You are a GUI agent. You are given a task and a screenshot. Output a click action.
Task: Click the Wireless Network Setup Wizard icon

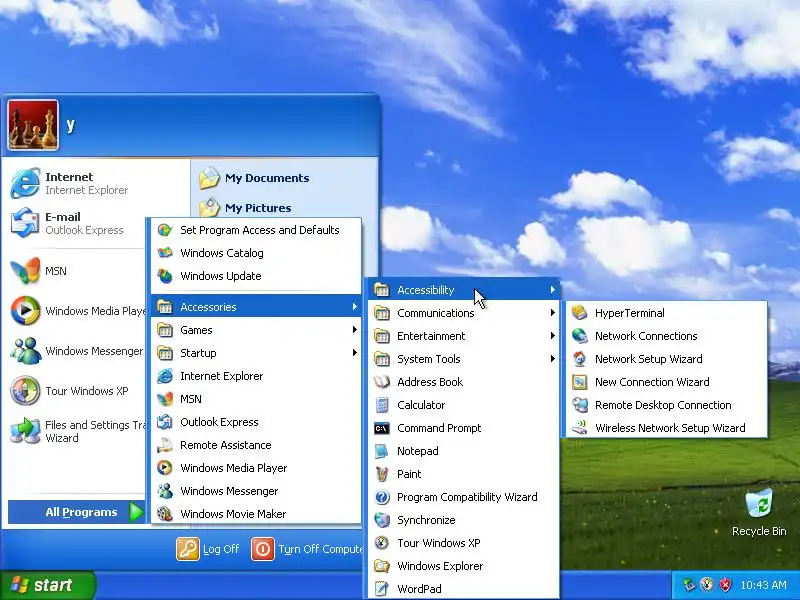pos(579,428)
